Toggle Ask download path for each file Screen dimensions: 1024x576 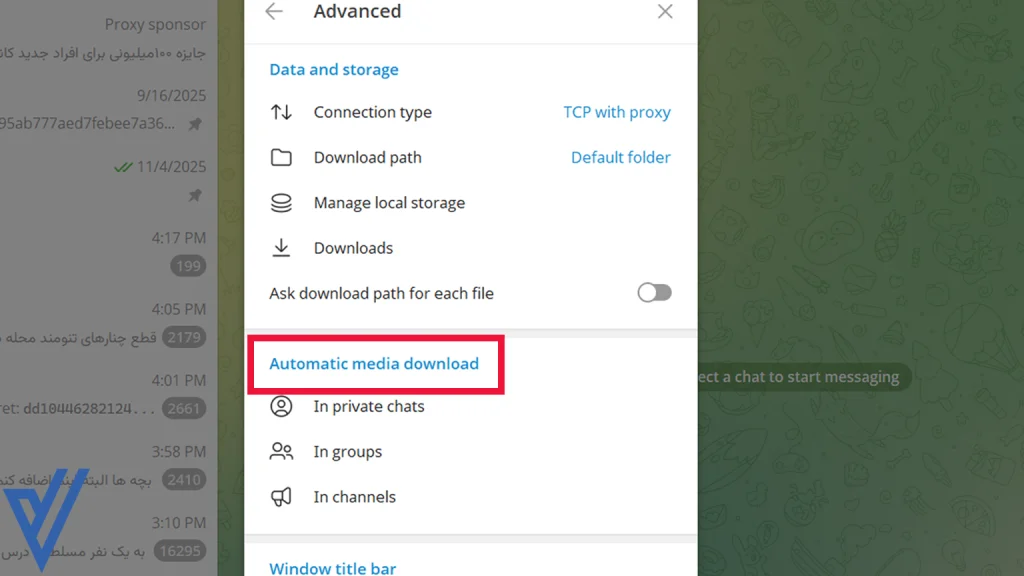[x=654, y=293]
